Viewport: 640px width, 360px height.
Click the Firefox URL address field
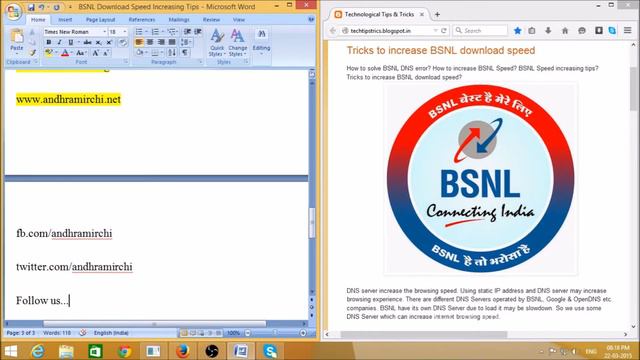[x=389, y=31]
